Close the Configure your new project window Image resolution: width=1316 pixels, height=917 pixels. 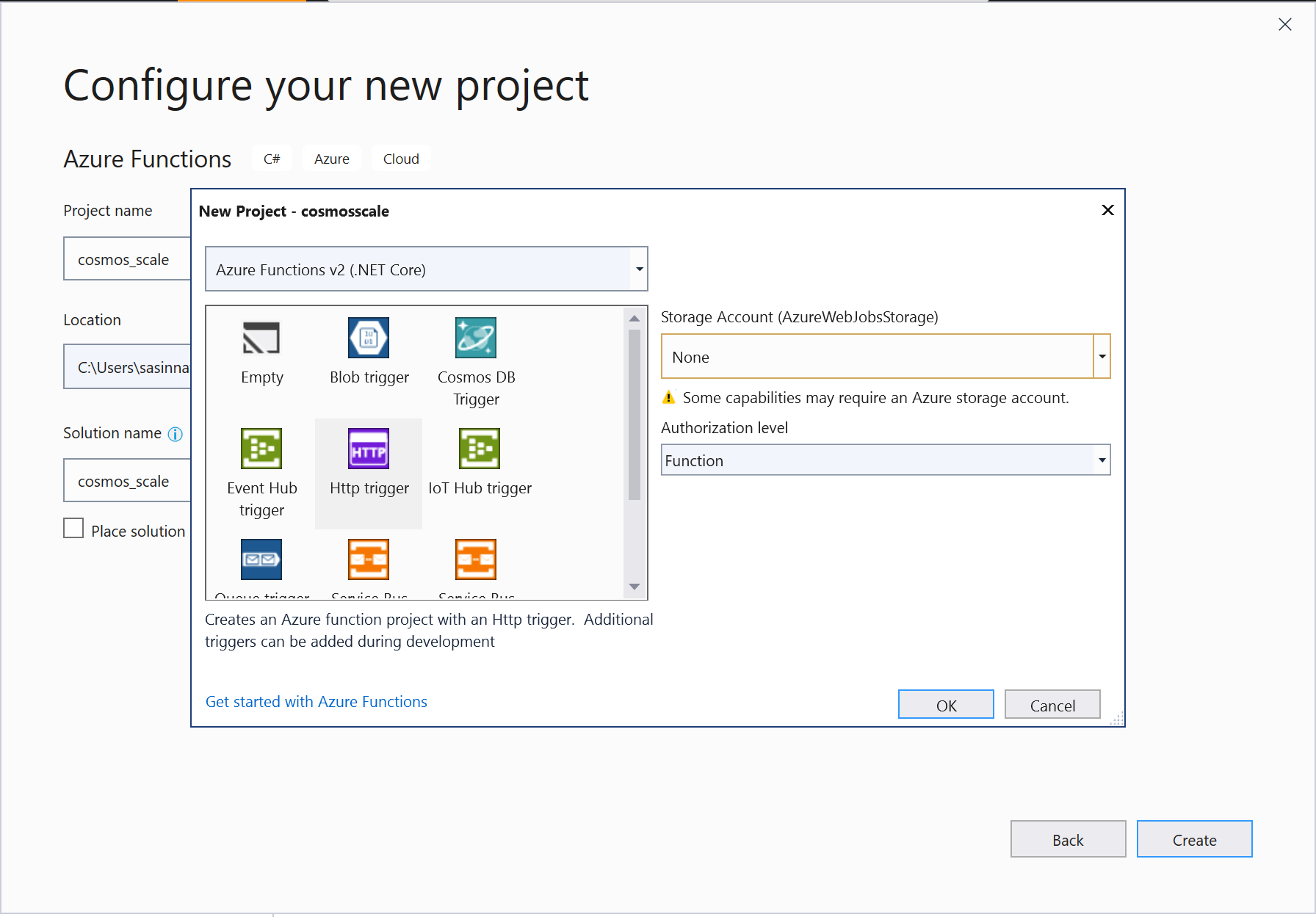click(x=1285, y=24)
